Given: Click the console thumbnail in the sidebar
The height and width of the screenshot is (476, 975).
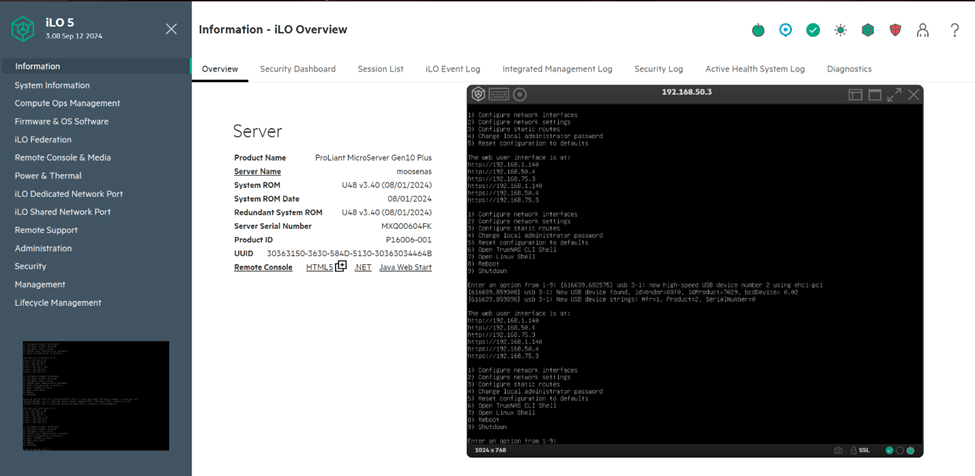Looking at the screenshot, I should coord(96,395).
